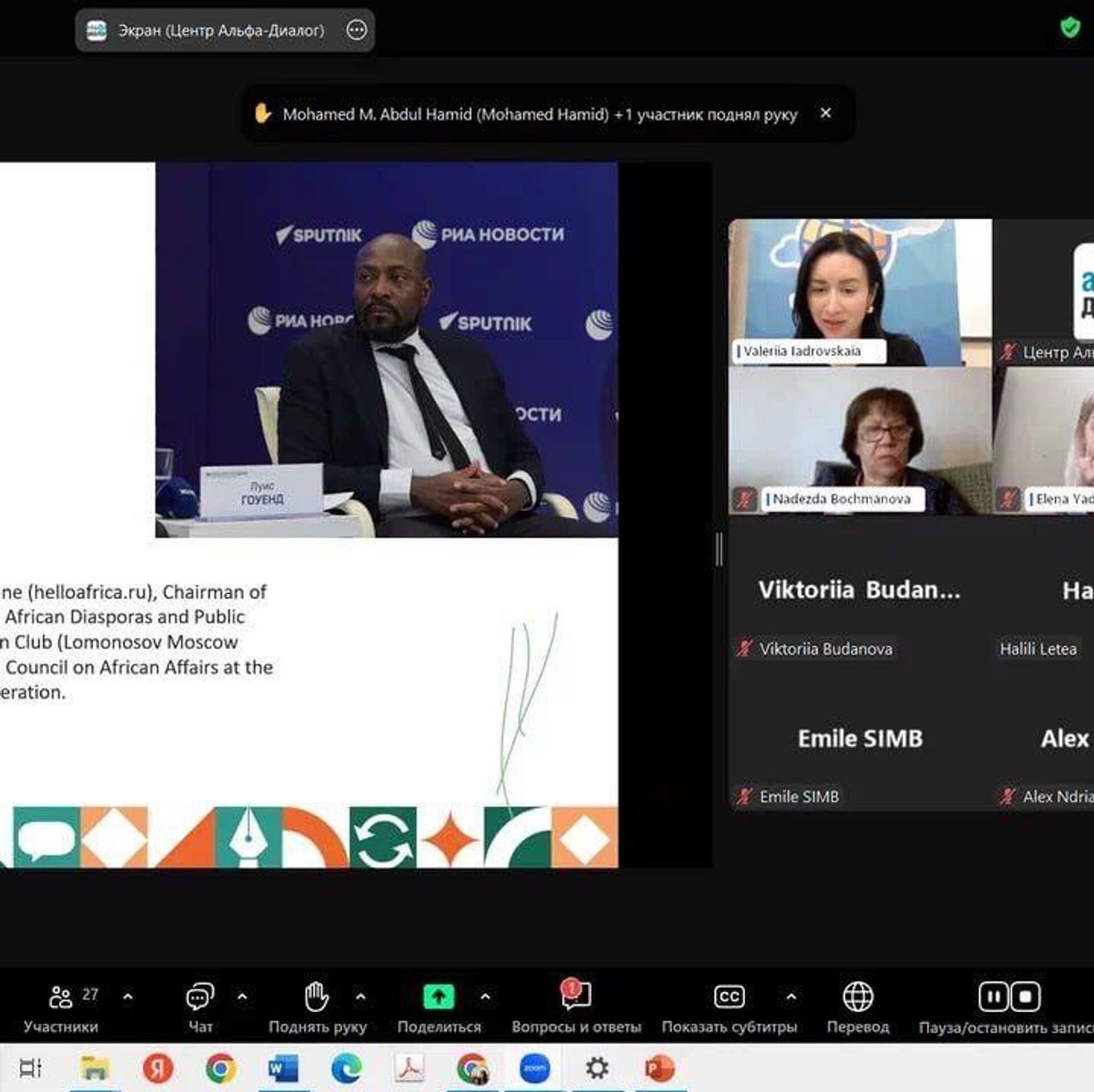Image resolution: width=1094 pixels, height=1092 pixels.
Task: Click the panel divider handle
Action: 719,550
